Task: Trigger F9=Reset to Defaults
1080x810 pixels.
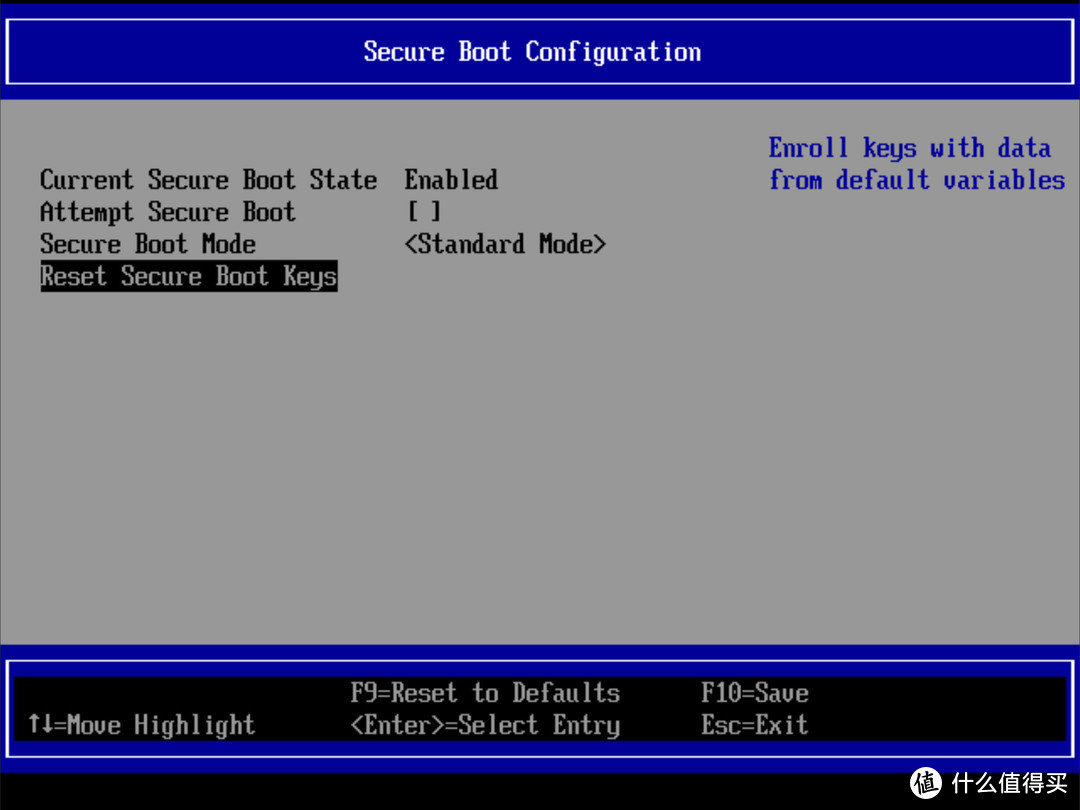Action: 486,693
